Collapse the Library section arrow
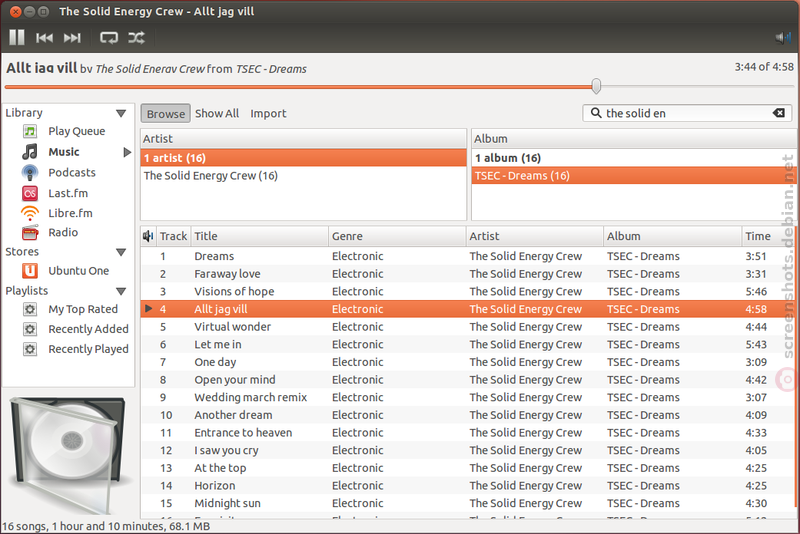Image resolution: width=800 pixels, height=534 pixels. tap(121, 113)
